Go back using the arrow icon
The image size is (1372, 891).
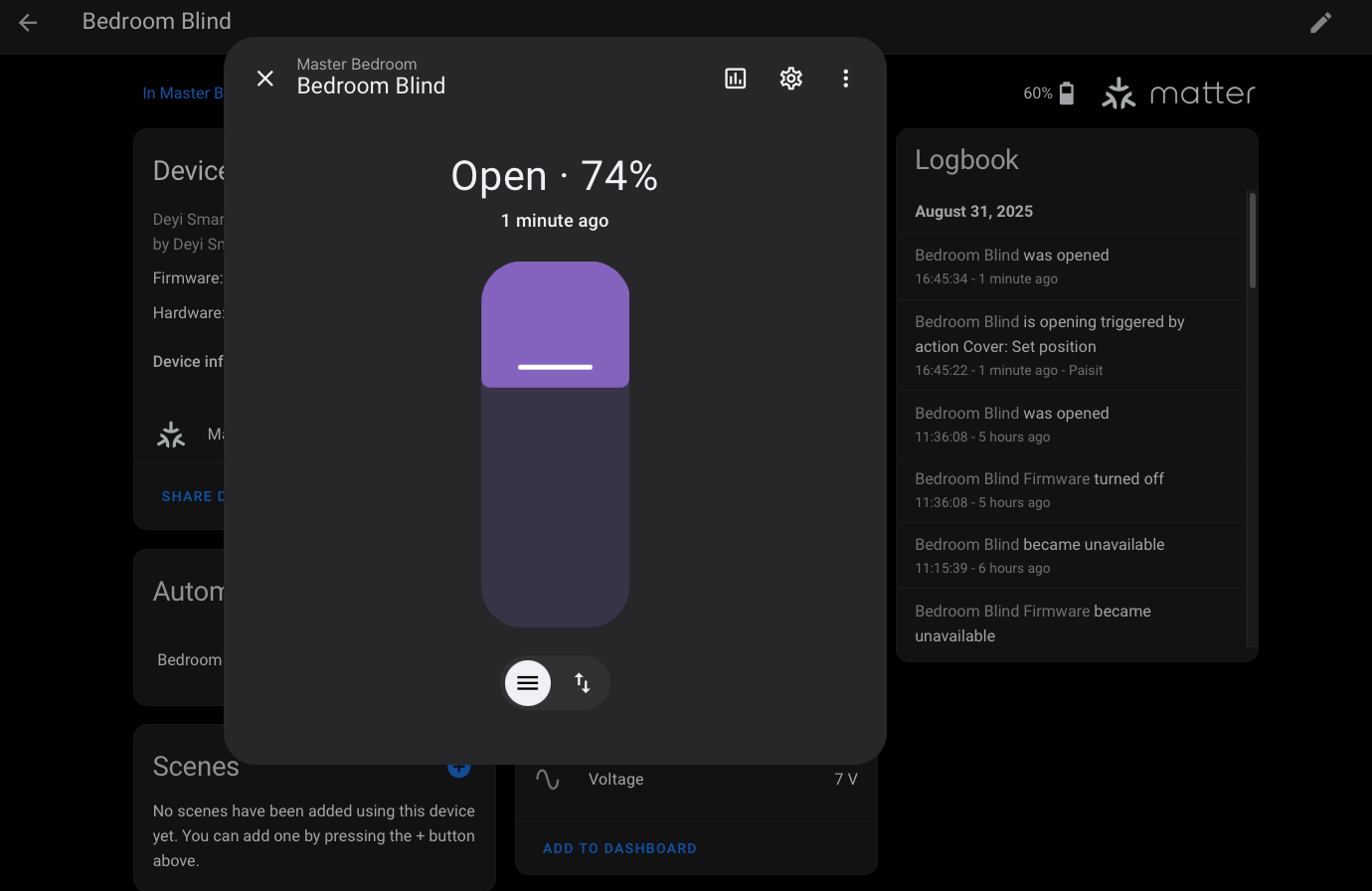coord(28,22)
